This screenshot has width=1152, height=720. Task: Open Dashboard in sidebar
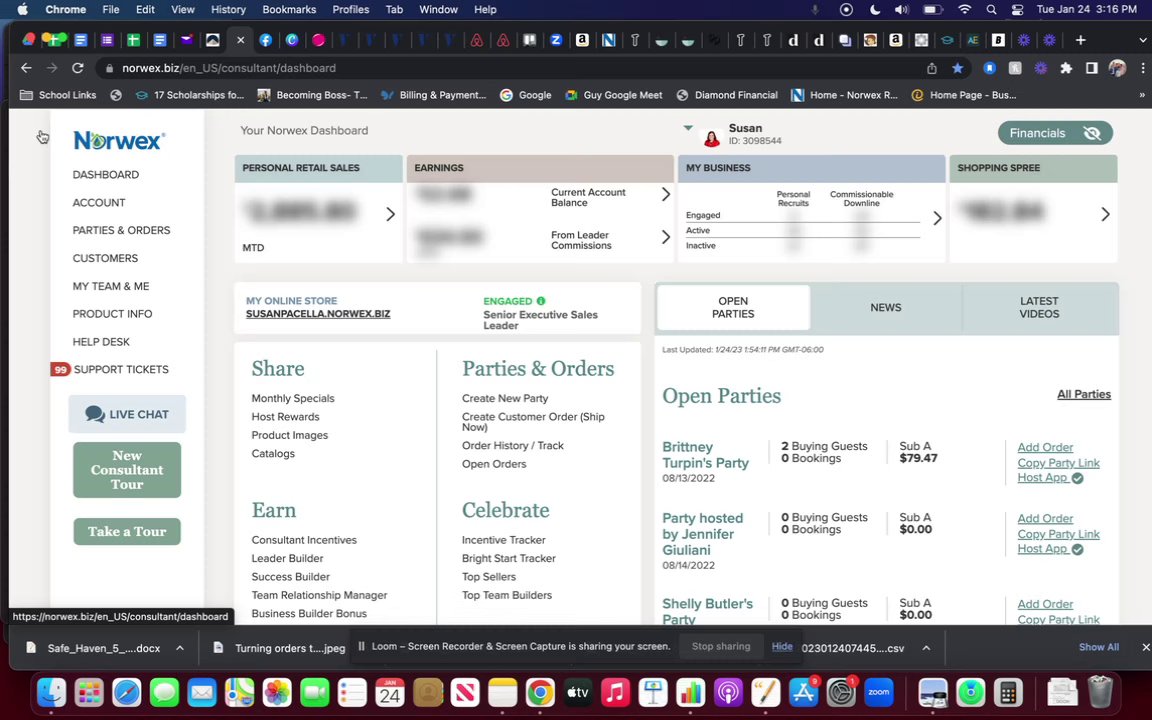pyautogui.click(x=106, y=174)
